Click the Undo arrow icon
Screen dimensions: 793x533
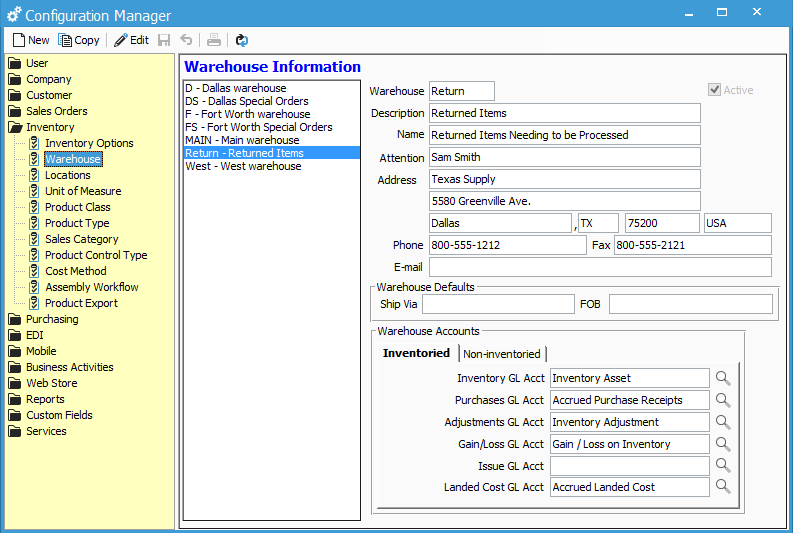[186, 40]
